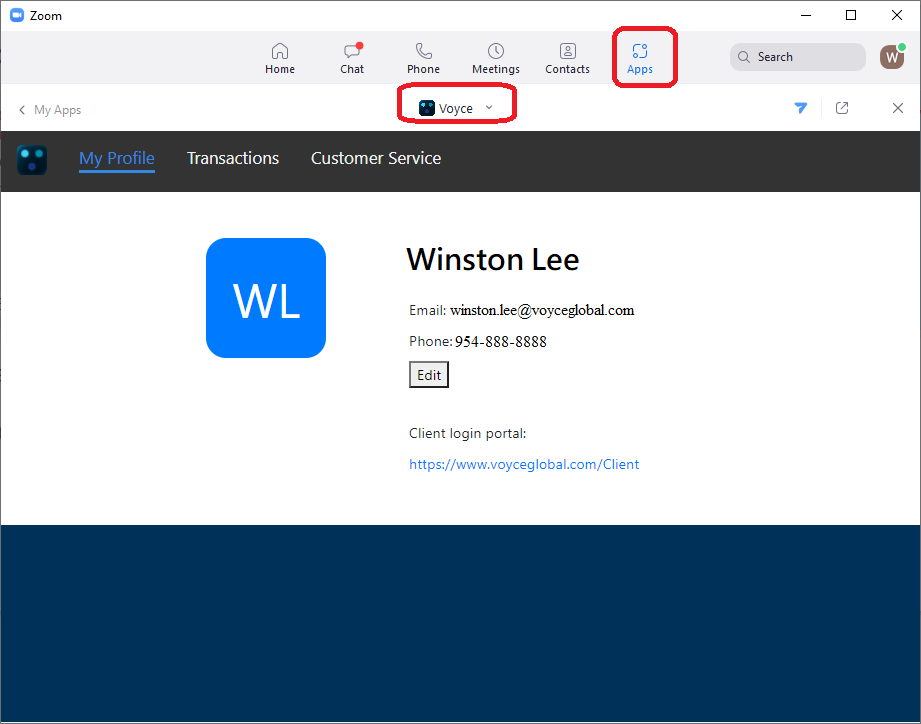Click the blue filter funnel icon

click(x=801, y=108)
